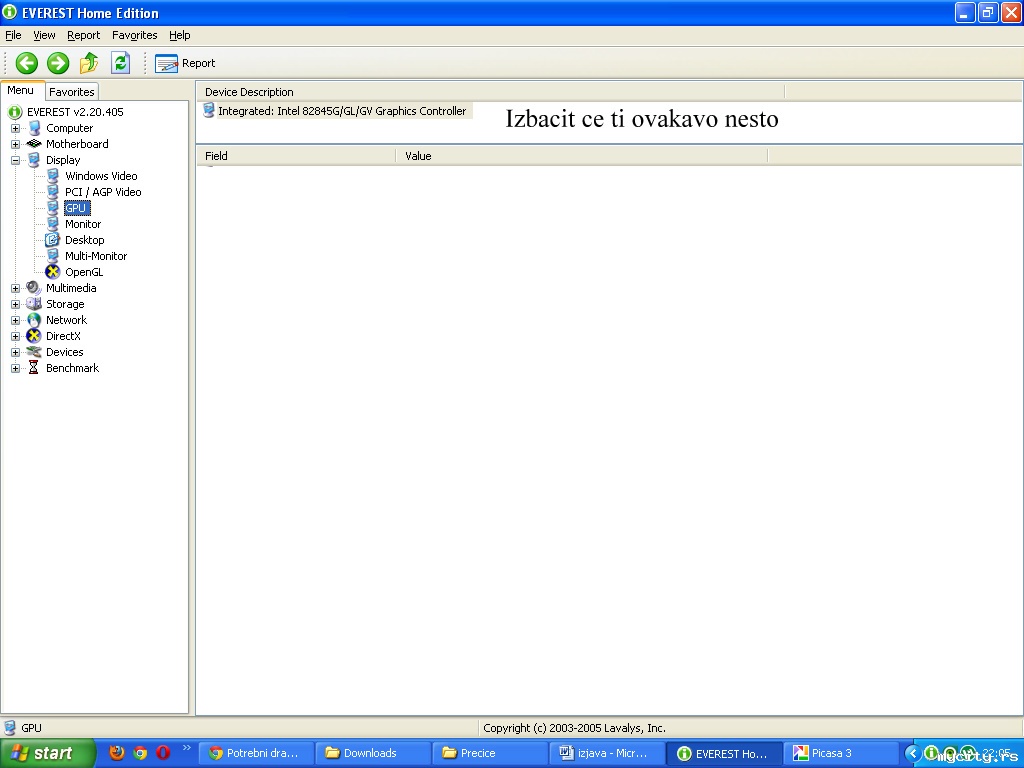The width and height of the screenshot is (1024, 768).
Task: Click the Storage drive icon in tree
Action: (x=33, y=304)
